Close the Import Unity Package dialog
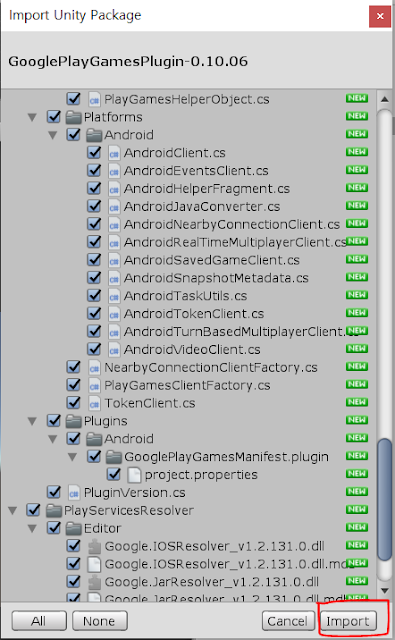Screen dimensions: 395x640 [x=380, y=16]
